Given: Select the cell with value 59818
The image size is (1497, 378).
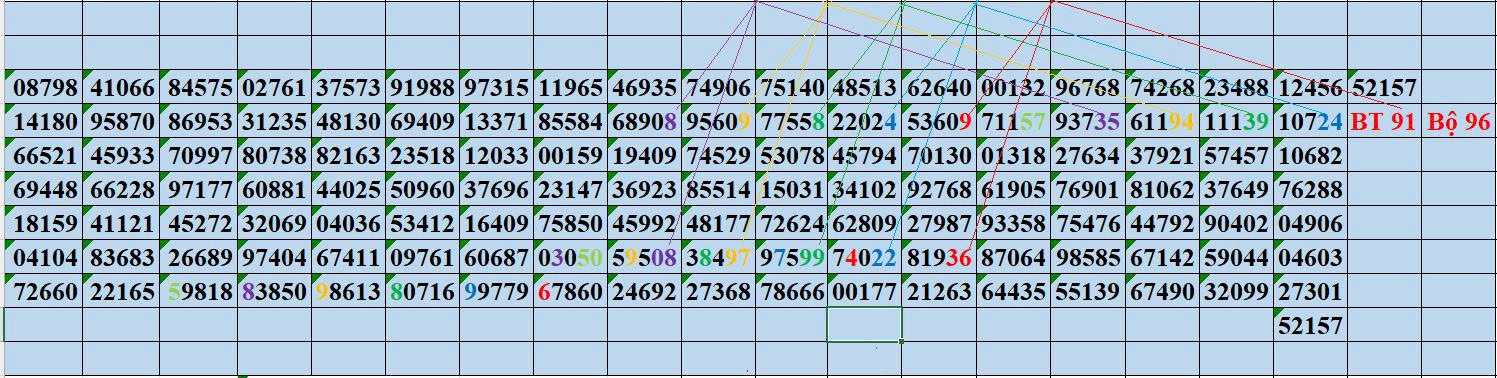Looking at the screenshot, I should click(x=198, y=292).
